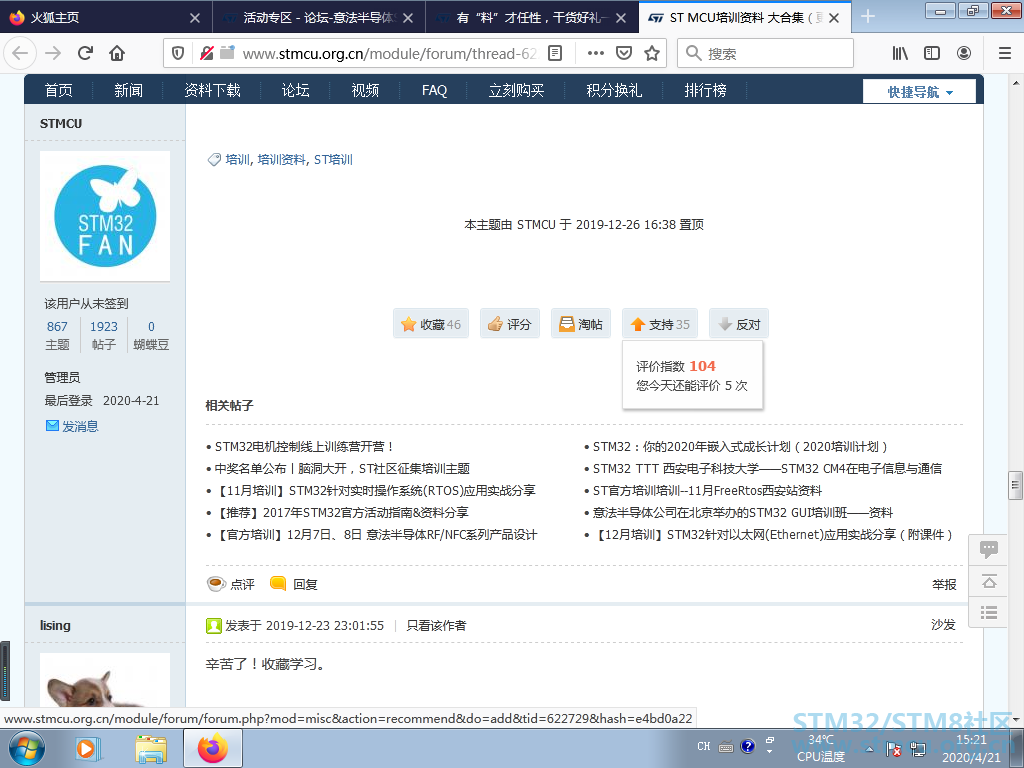Open STM32电机控制线上训练营开营 thread
The image size is (1024, 768).
point(304,447)
